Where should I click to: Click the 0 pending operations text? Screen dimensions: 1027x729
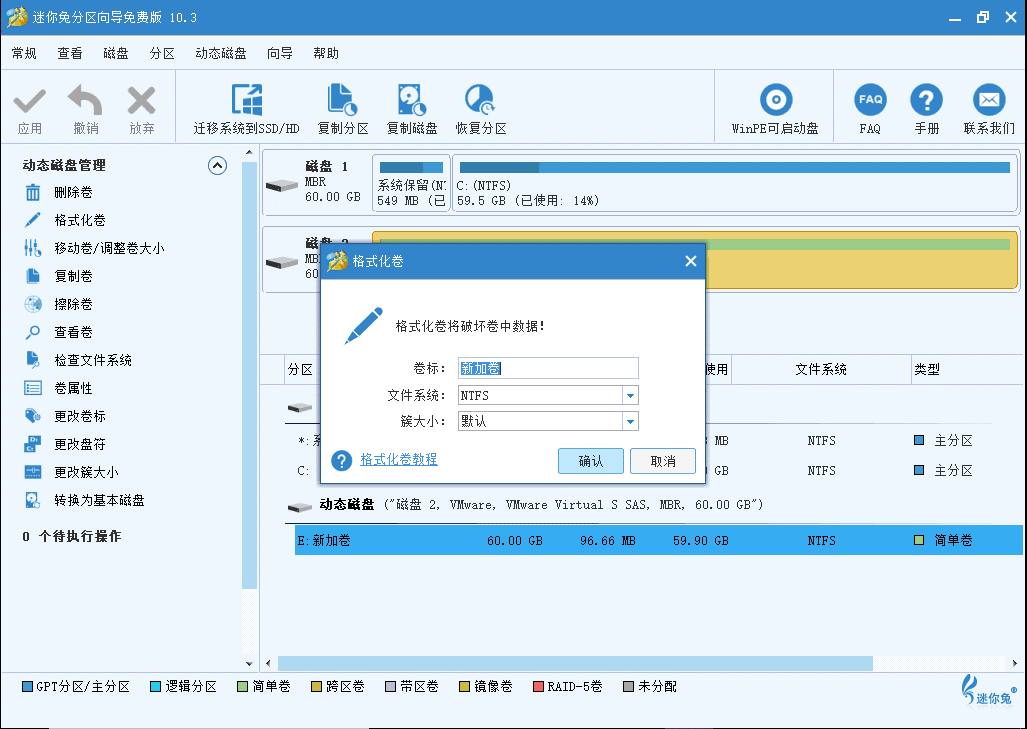[x=71, y=536]
